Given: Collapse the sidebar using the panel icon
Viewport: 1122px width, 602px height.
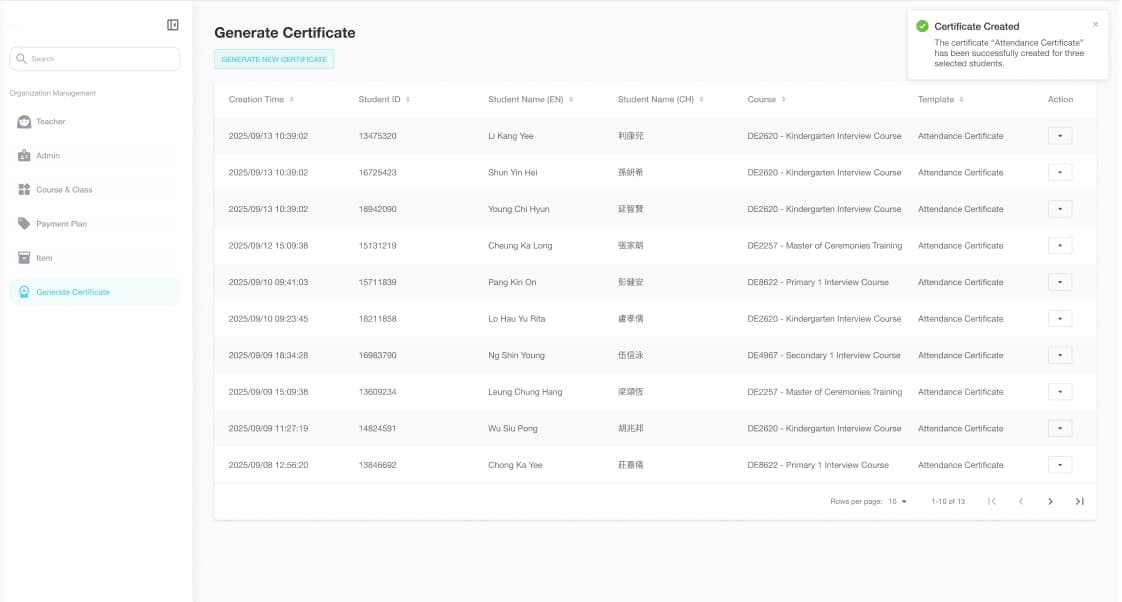Looking at the screenshot, I should click(172, 24).
